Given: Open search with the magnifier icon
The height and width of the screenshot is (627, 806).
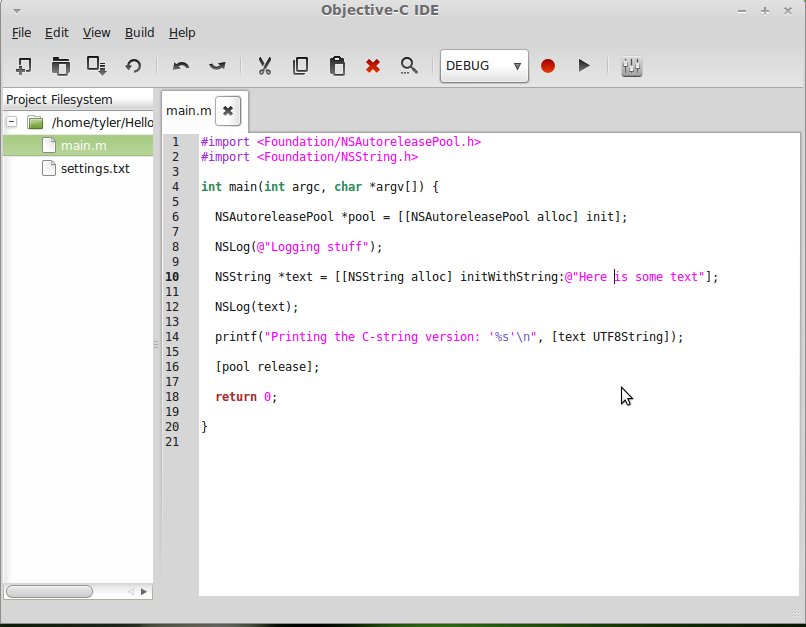Looking at the screenshot, I should tap(409, 66).
